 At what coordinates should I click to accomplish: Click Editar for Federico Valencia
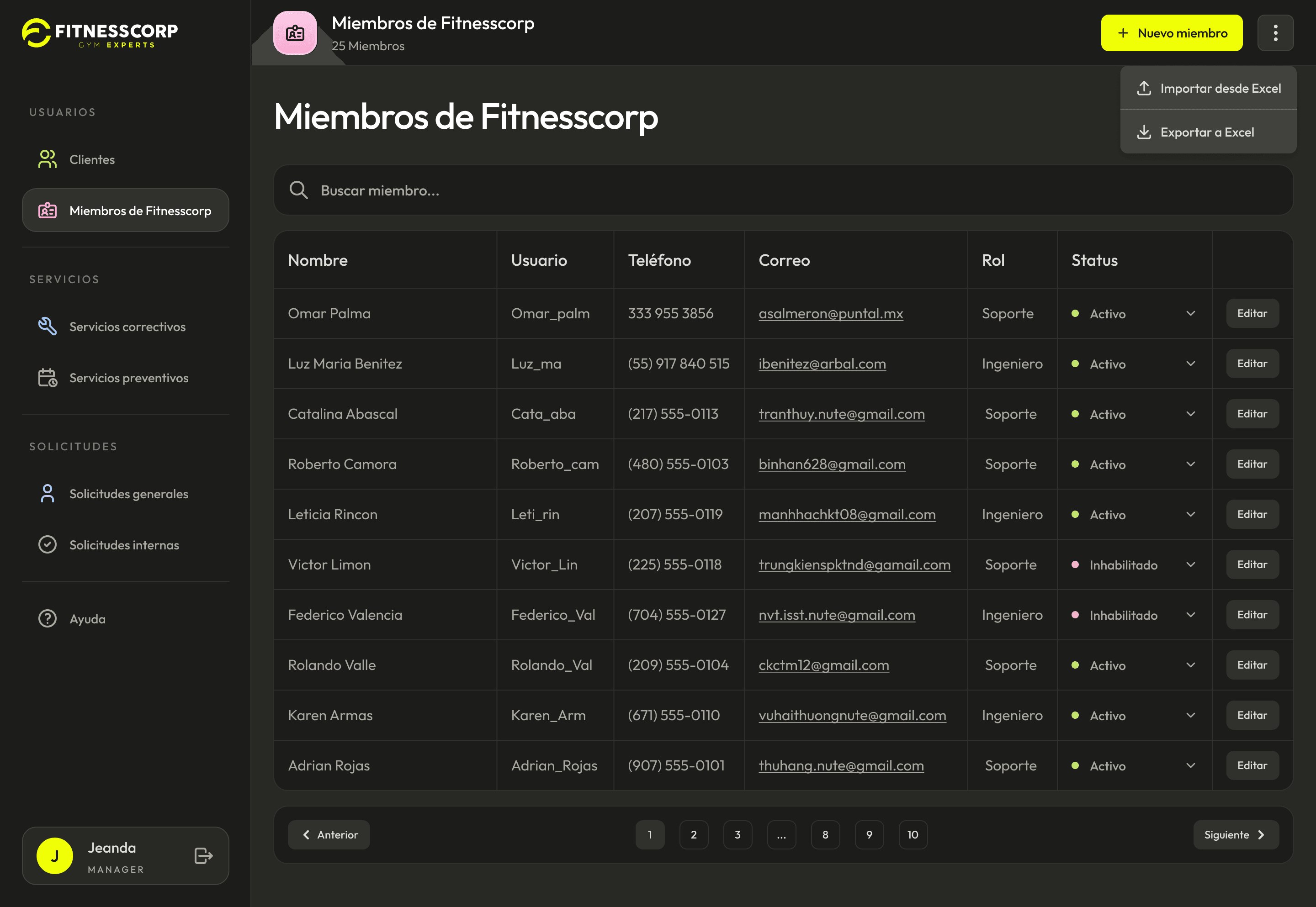point(1252,614)
